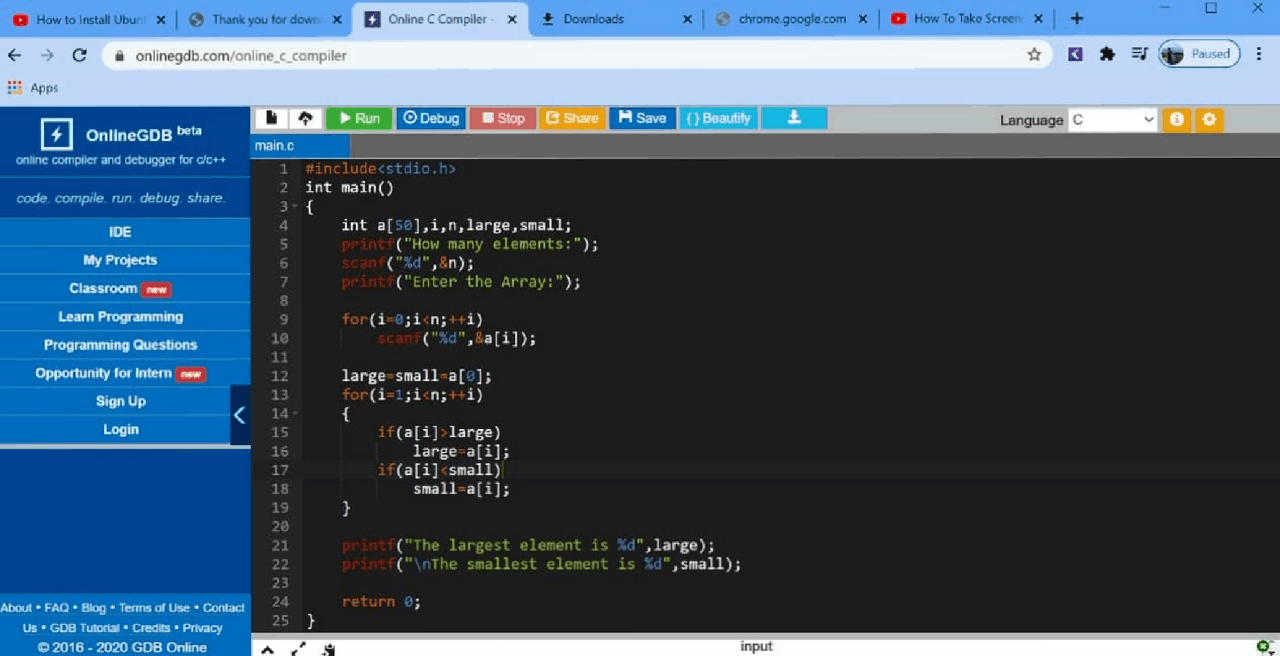Stop the running program
The image size is (1280, 656).
(502, 118)
